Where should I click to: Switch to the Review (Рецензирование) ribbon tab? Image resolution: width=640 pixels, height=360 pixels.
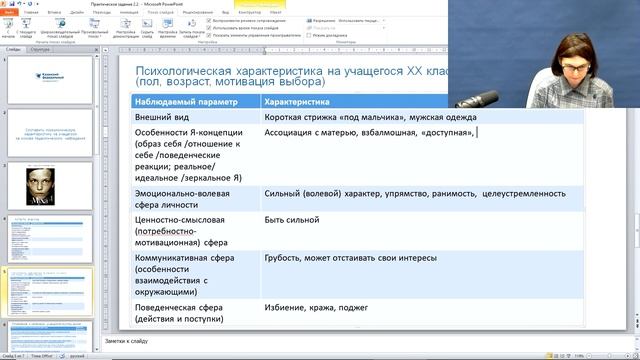[198, 12]
